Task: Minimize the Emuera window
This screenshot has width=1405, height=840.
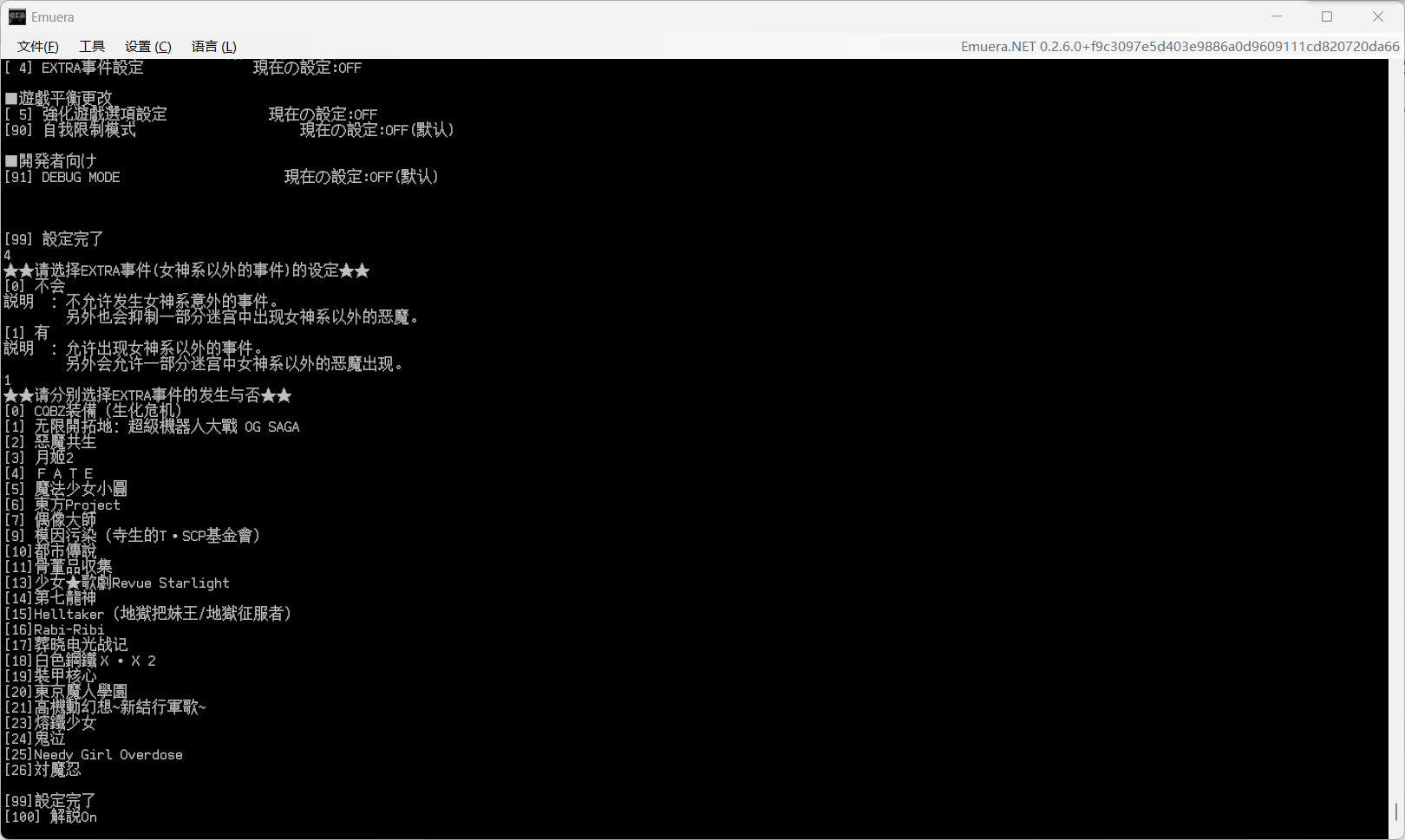Action: (1277, 16)
